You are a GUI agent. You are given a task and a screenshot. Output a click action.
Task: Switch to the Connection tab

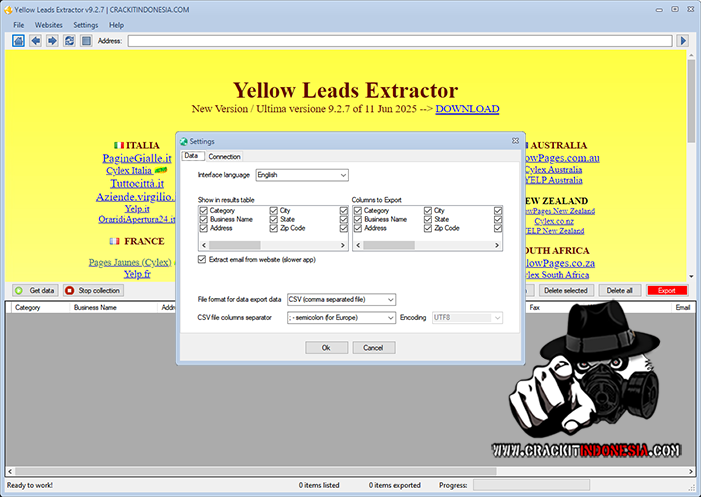(224, 156)
